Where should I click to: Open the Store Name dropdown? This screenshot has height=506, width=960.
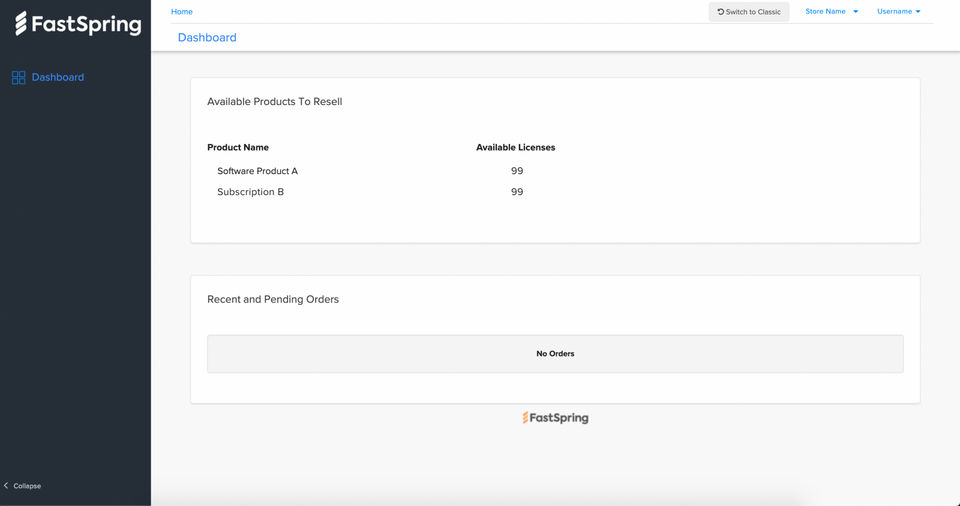pyautogui.click(x=831, y=12)
